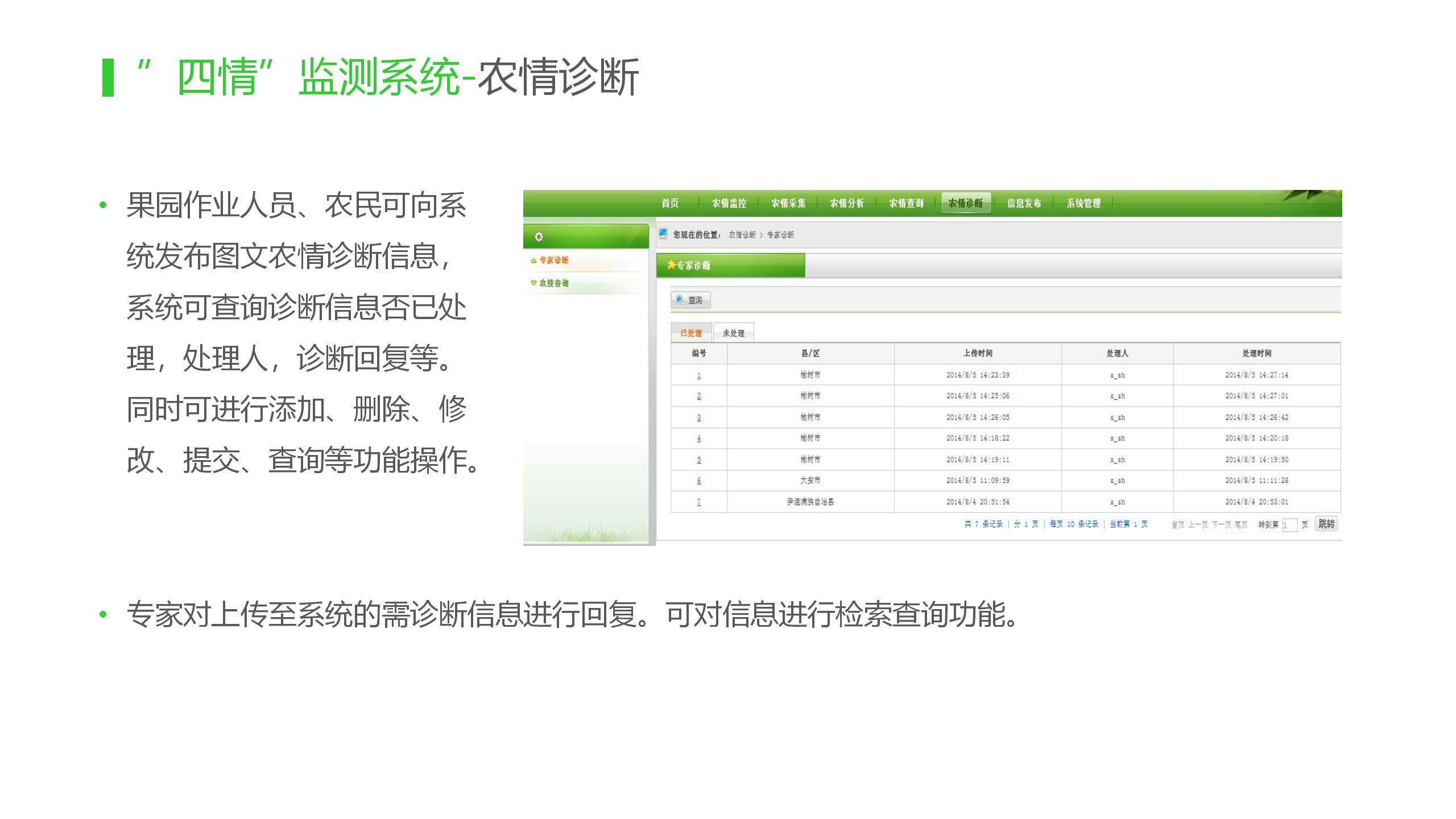
Task: Collapse the 专家诊断 sidebar triangle
Action: click(533, 260)
